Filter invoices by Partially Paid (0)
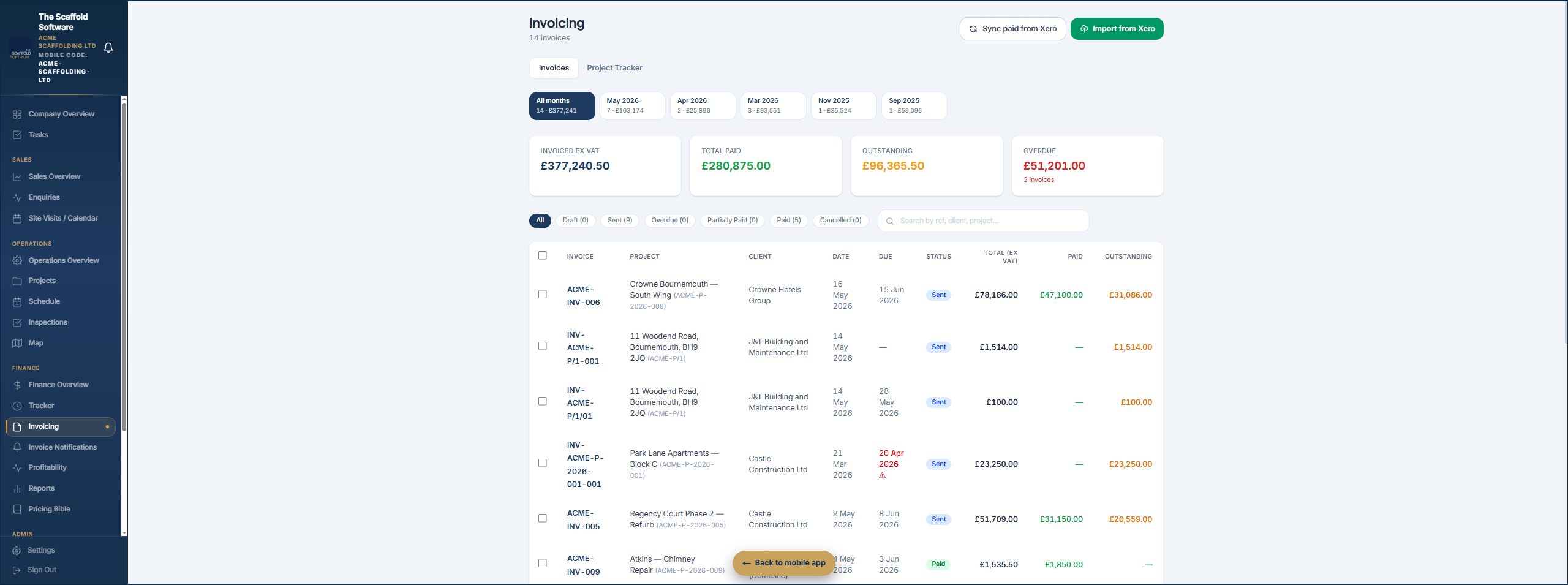The image size is (1568, 585). tap(733, 221)
